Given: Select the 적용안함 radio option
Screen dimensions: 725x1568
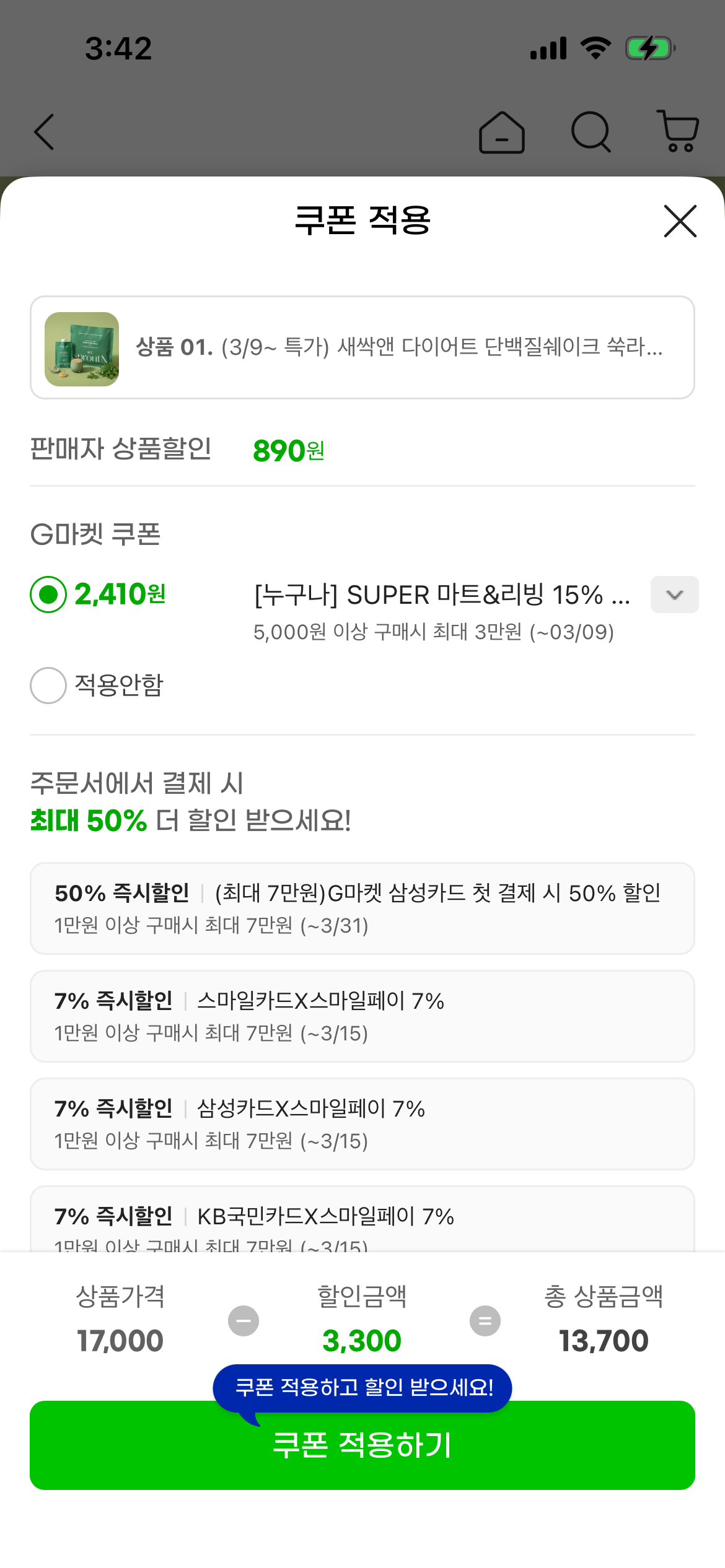Looking at the screenshot, I should (48, 686).
